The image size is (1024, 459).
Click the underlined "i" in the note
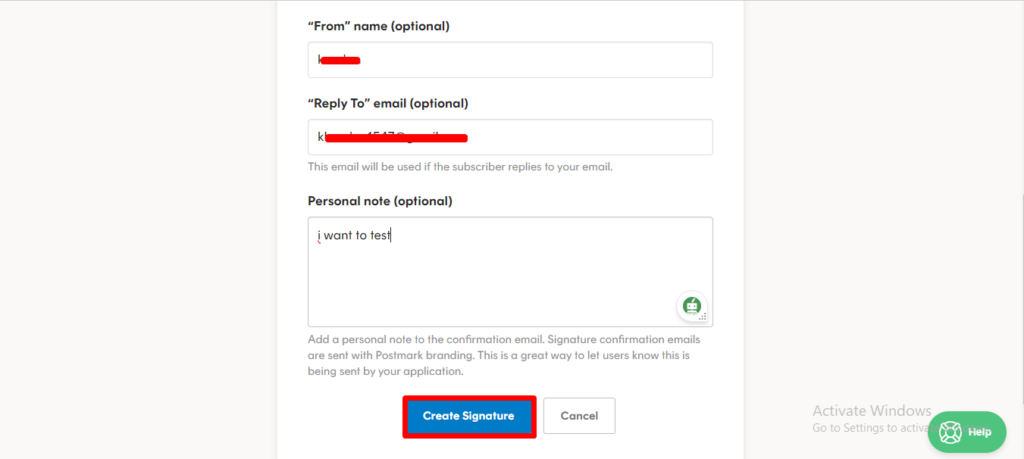tap(319, 236)
